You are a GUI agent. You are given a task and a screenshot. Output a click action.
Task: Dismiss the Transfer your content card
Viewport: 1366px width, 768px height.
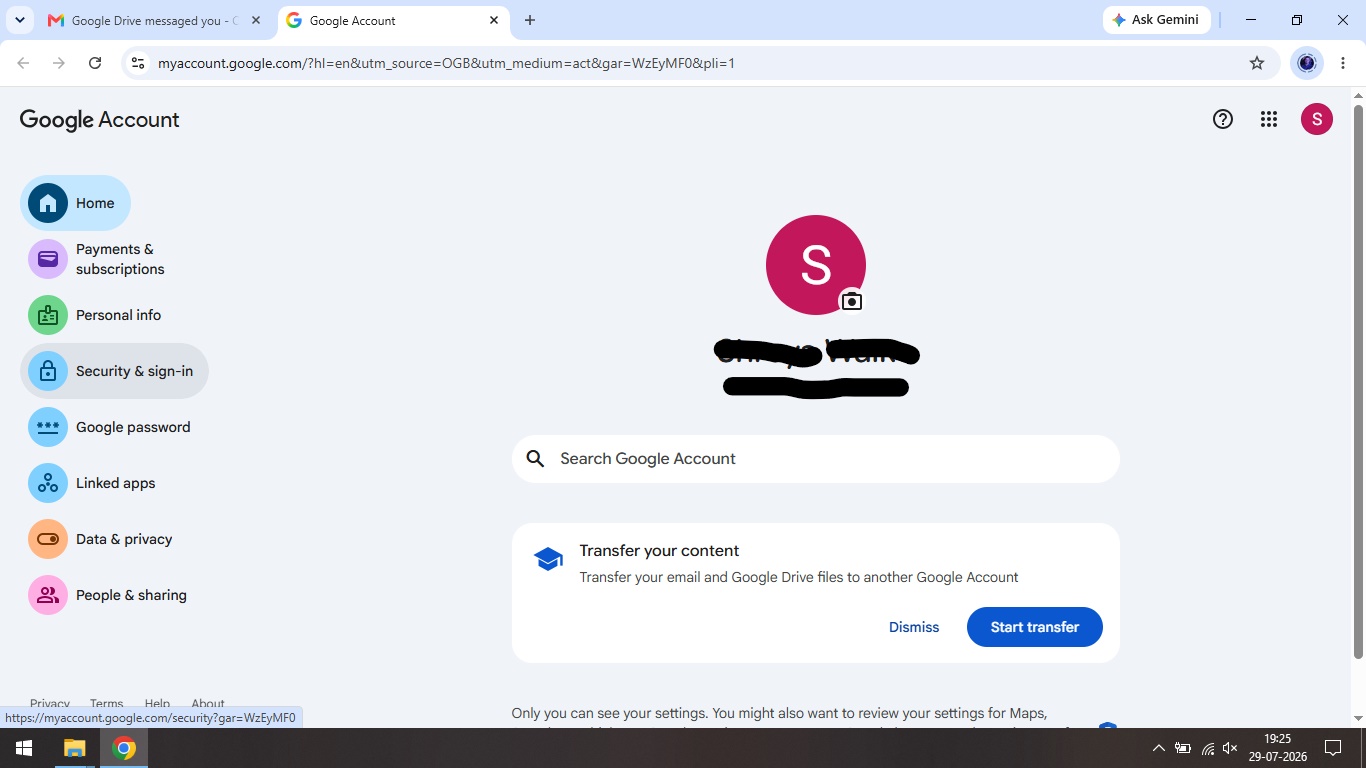914,627
